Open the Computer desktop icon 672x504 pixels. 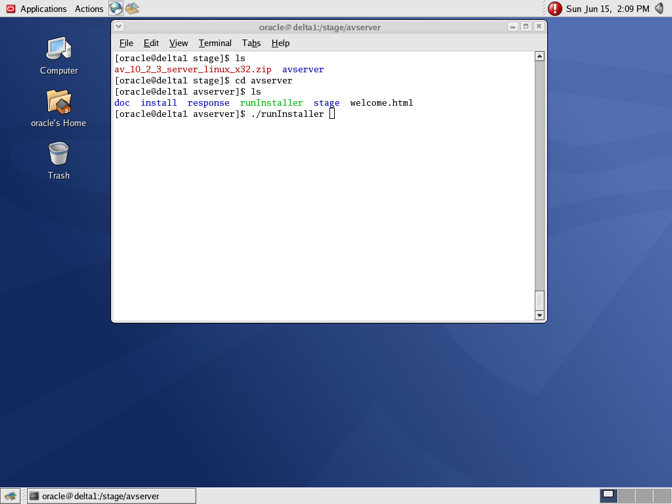coord(59,56)
